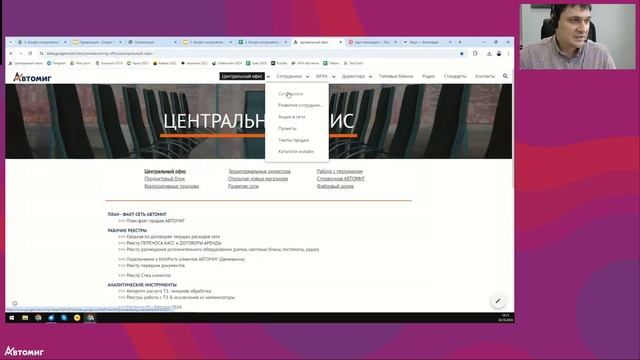
Task: Select Тикеты продаж submenu item
Action: [293, 140]
